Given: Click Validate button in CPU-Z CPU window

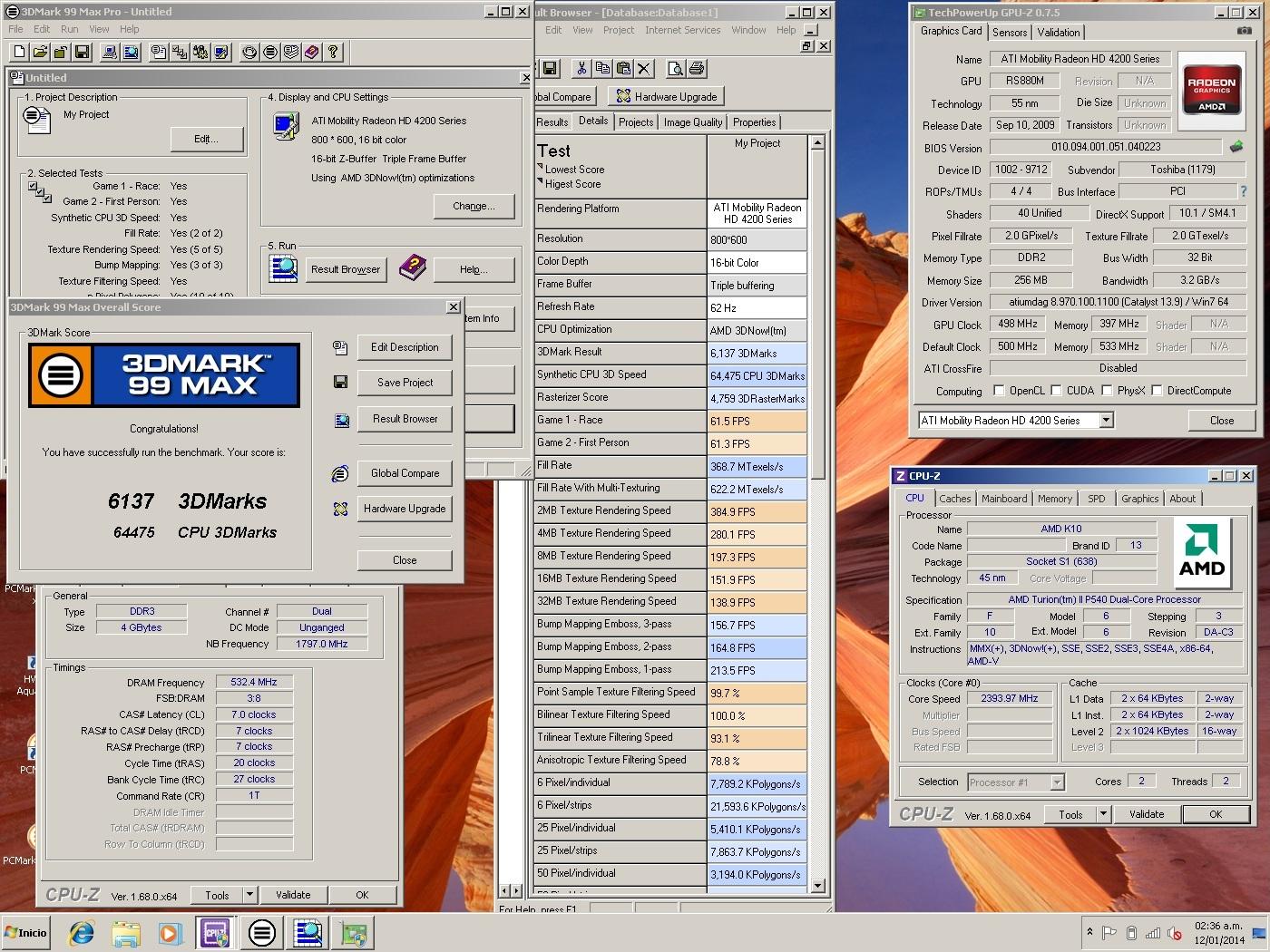Looking at the screenshot, I should [x=1147, y=814].
